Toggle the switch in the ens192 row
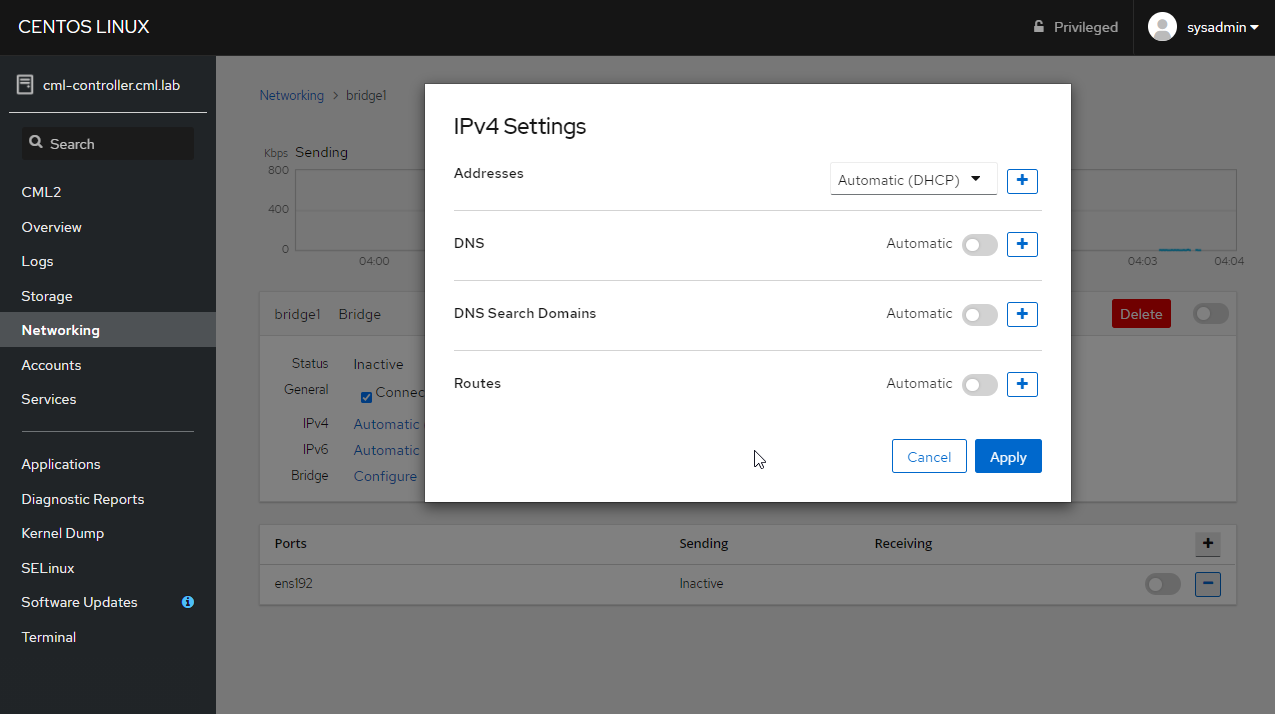Image resolution: width=1275 pixels, height=714 pixels. point(1162,583)
